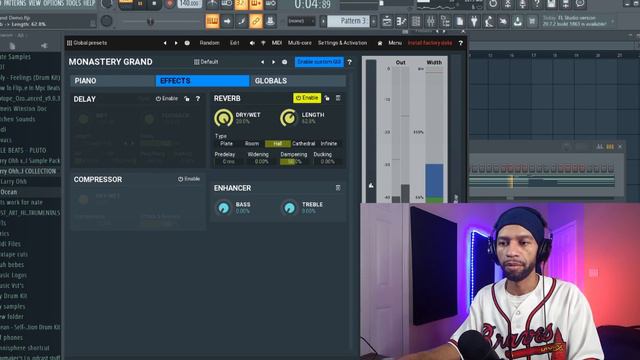Go to previous global preset arrow
The image size is (640, 360).
click(165, 43)
